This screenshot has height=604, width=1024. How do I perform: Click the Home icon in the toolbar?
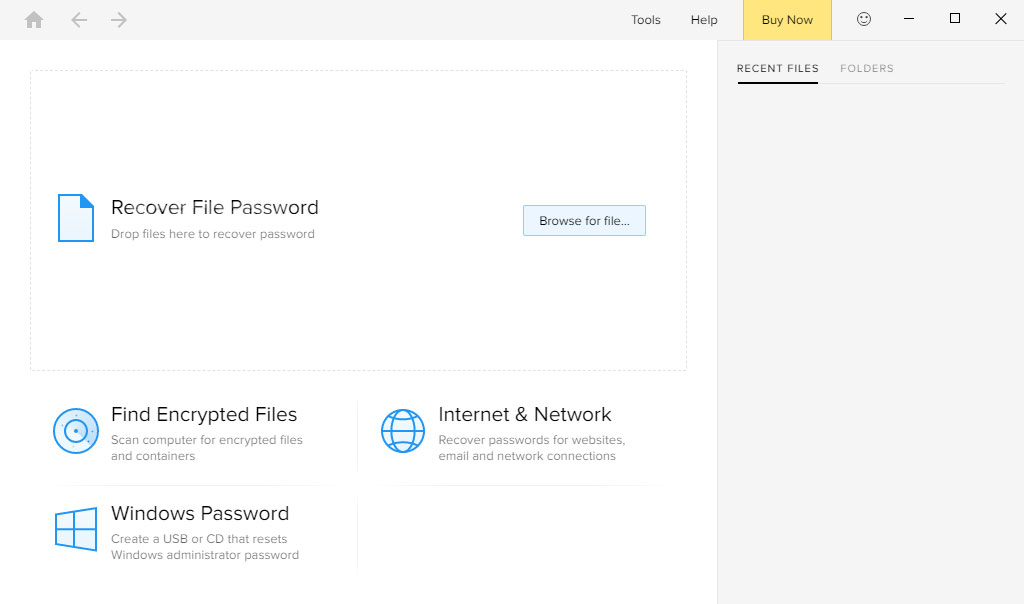point(34,20)
